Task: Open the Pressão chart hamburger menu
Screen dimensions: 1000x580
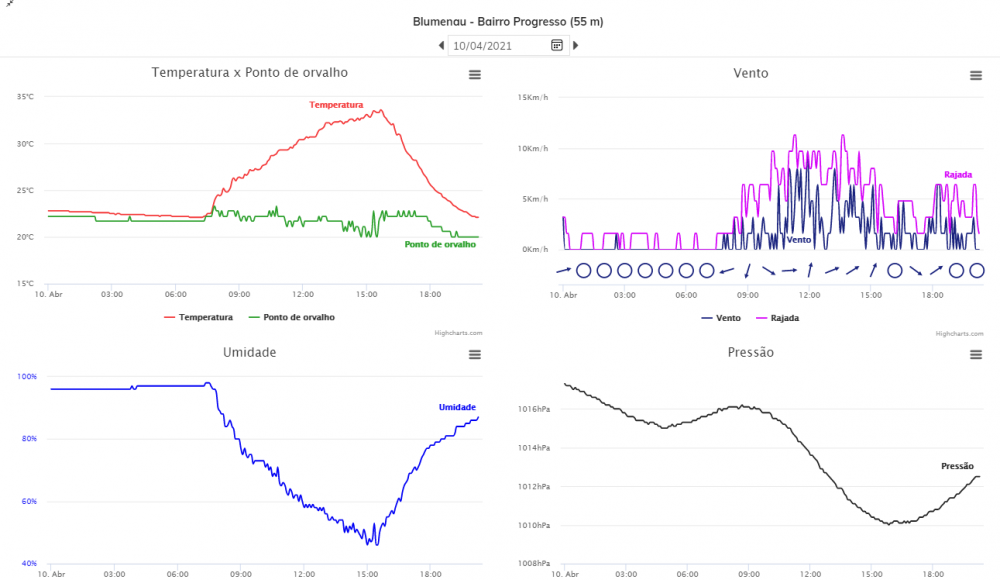Action: (975, 355)
